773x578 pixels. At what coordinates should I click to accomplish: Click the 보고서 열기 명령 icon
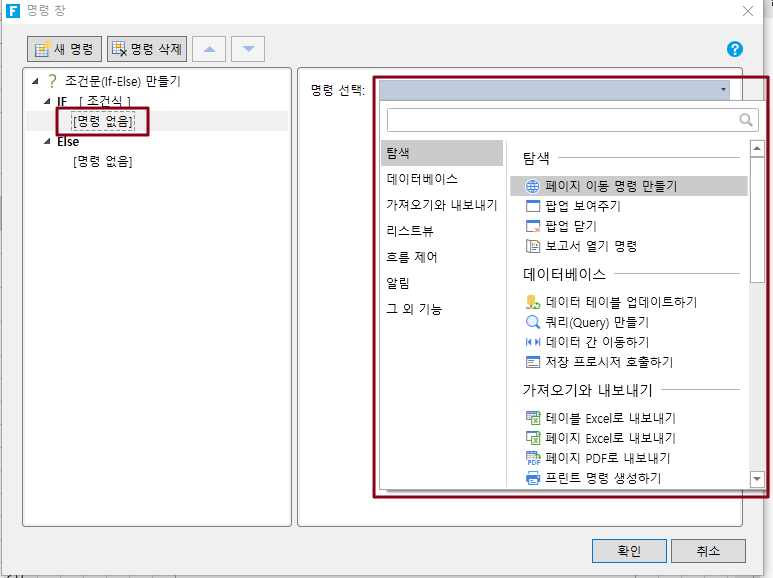(533, 246)
